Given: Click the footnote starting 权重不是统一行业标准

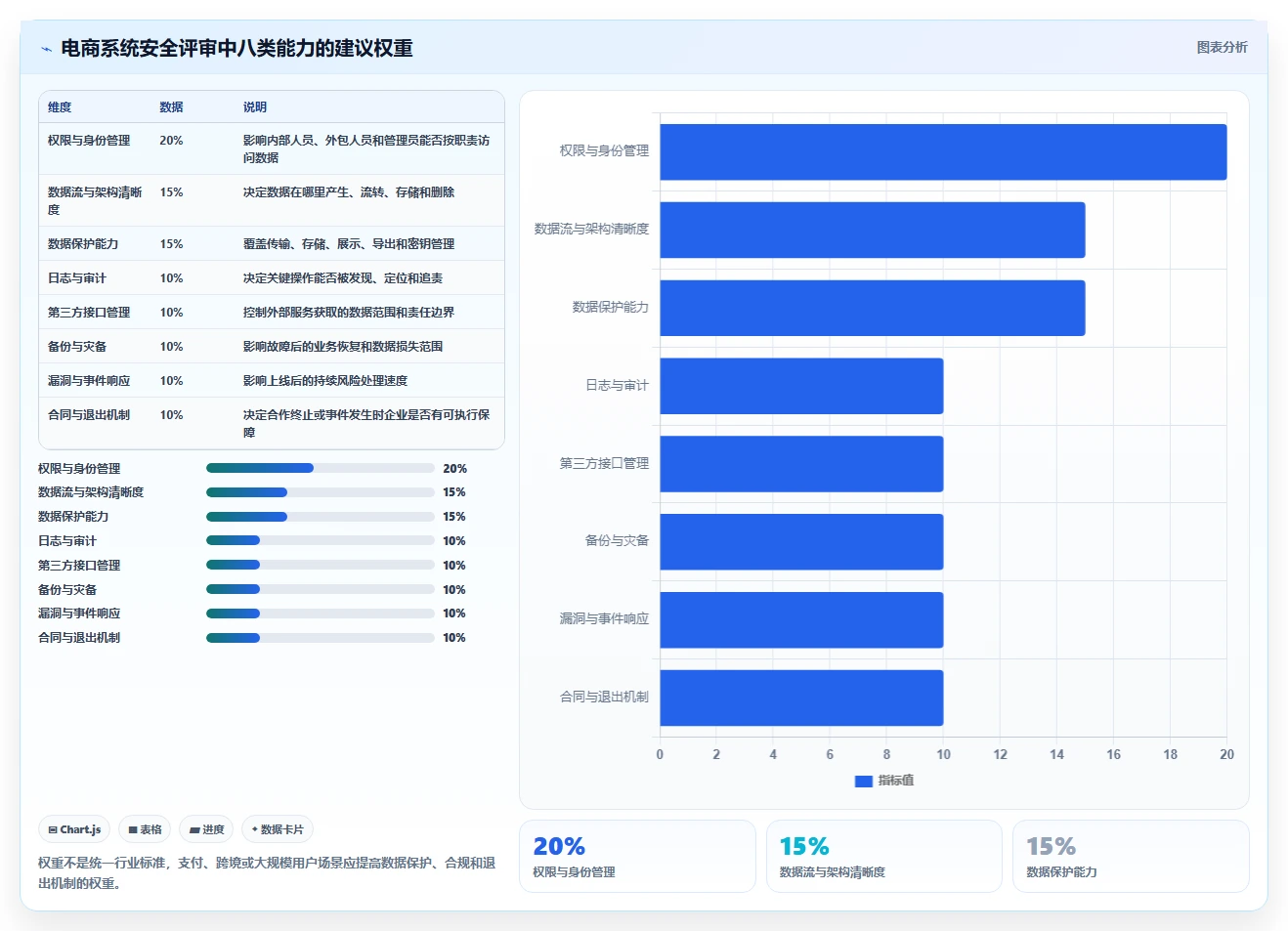Looking at the screenshot, I should pos(267,873).
